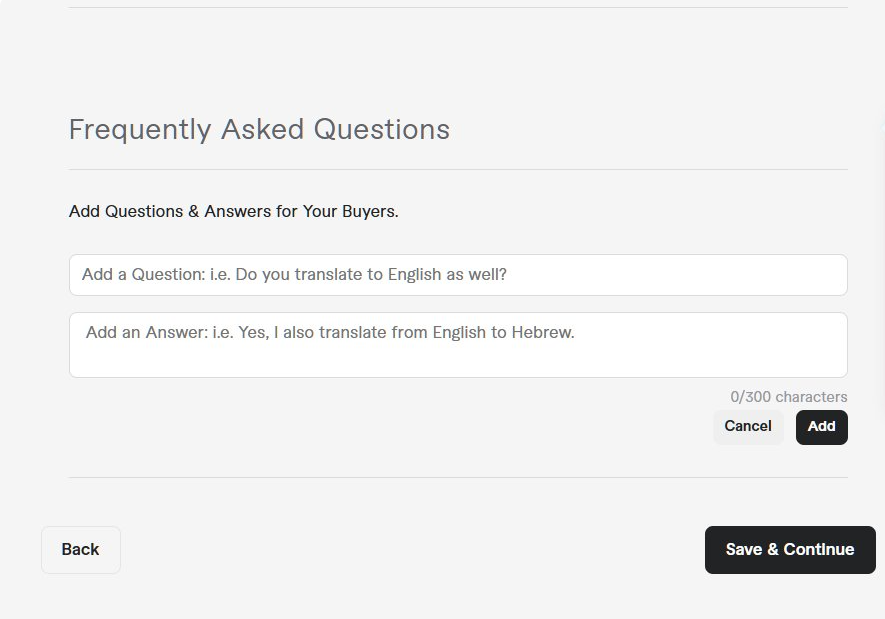The image size is (885, 619).
Task: Click into the Add an Answer text area
Action: pos(458,345)
